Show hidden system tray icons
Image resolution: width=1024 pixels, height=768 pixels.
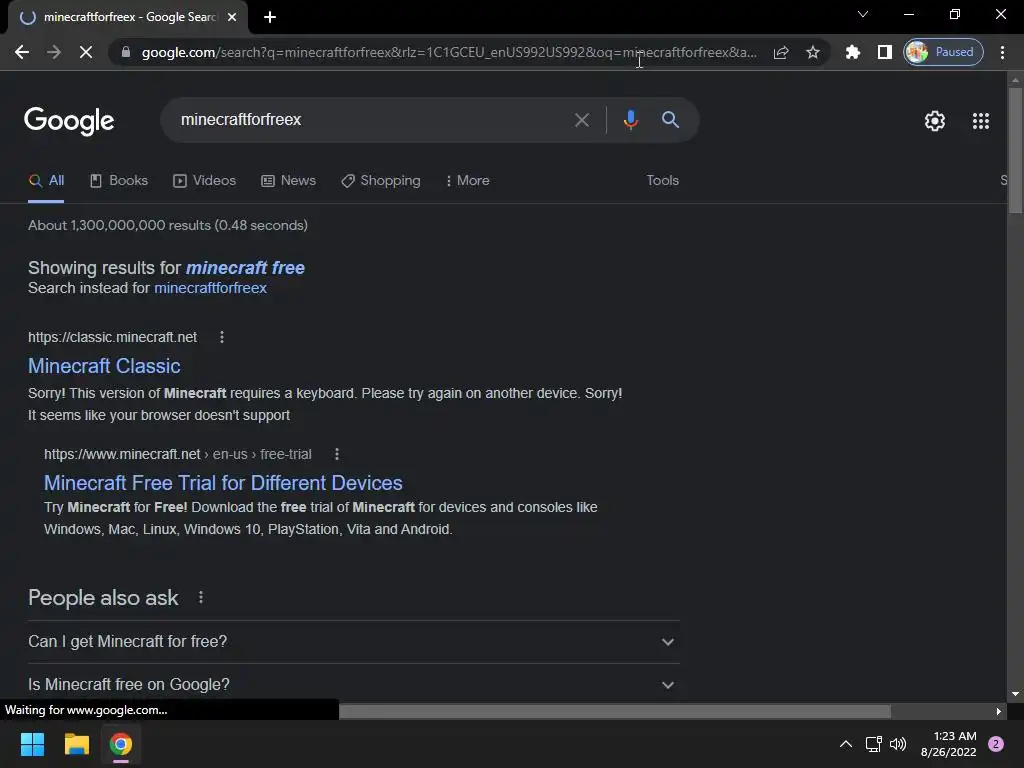coord(845,744)
